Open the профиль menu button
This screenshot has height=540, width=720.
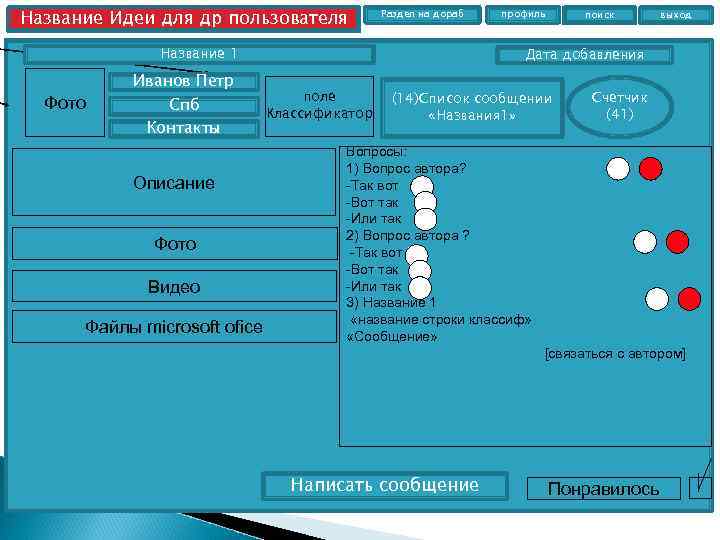(x=523, y=14)
